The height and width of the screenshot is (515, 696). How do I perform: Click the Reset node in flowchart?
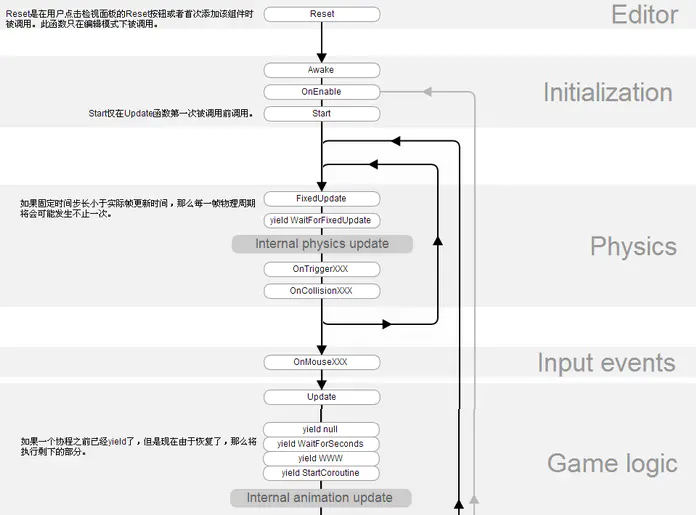pyautogui.click(x=322, y=14)
